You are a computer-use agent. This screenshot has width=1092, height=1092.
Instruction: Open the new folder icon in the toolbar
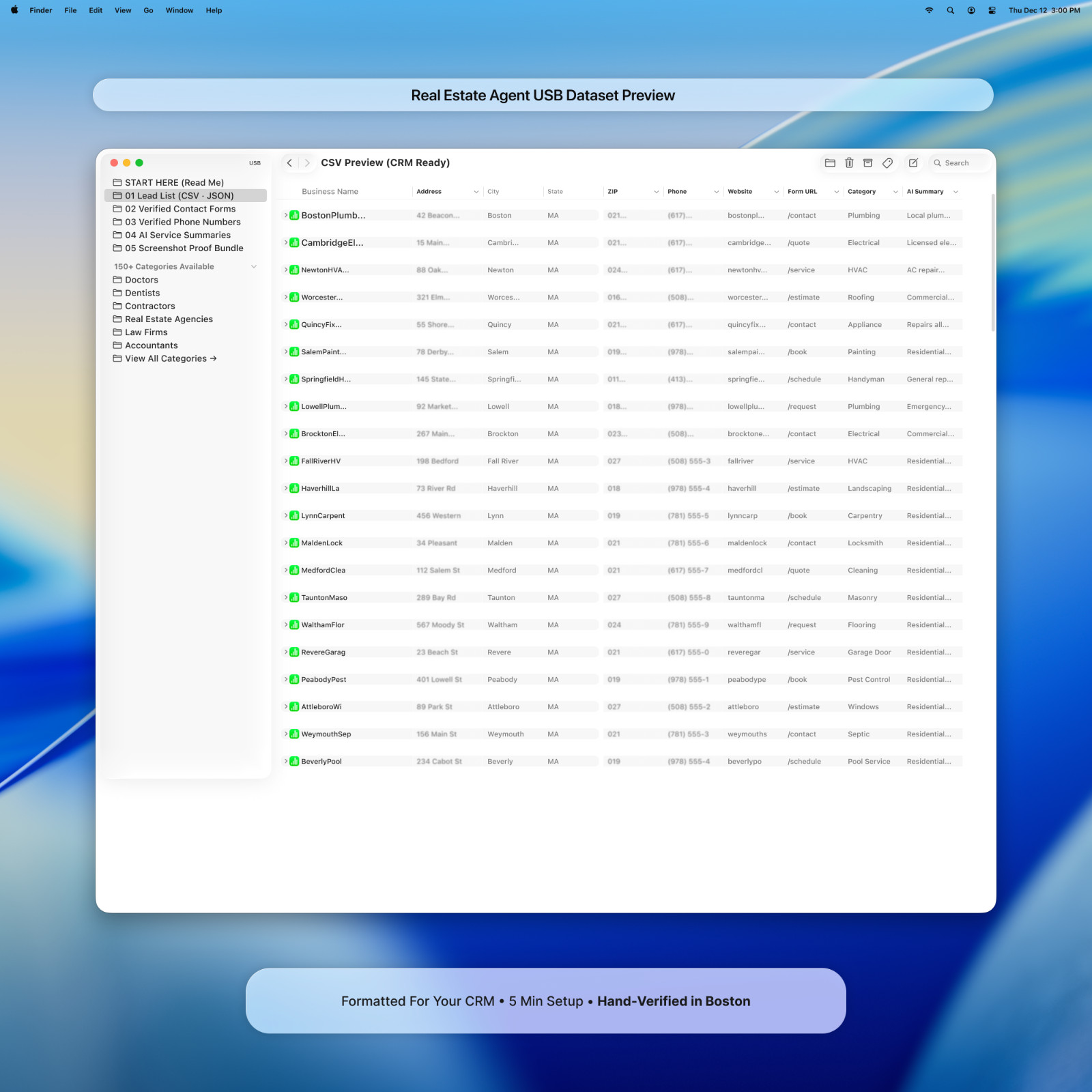(x=830, y=162)
